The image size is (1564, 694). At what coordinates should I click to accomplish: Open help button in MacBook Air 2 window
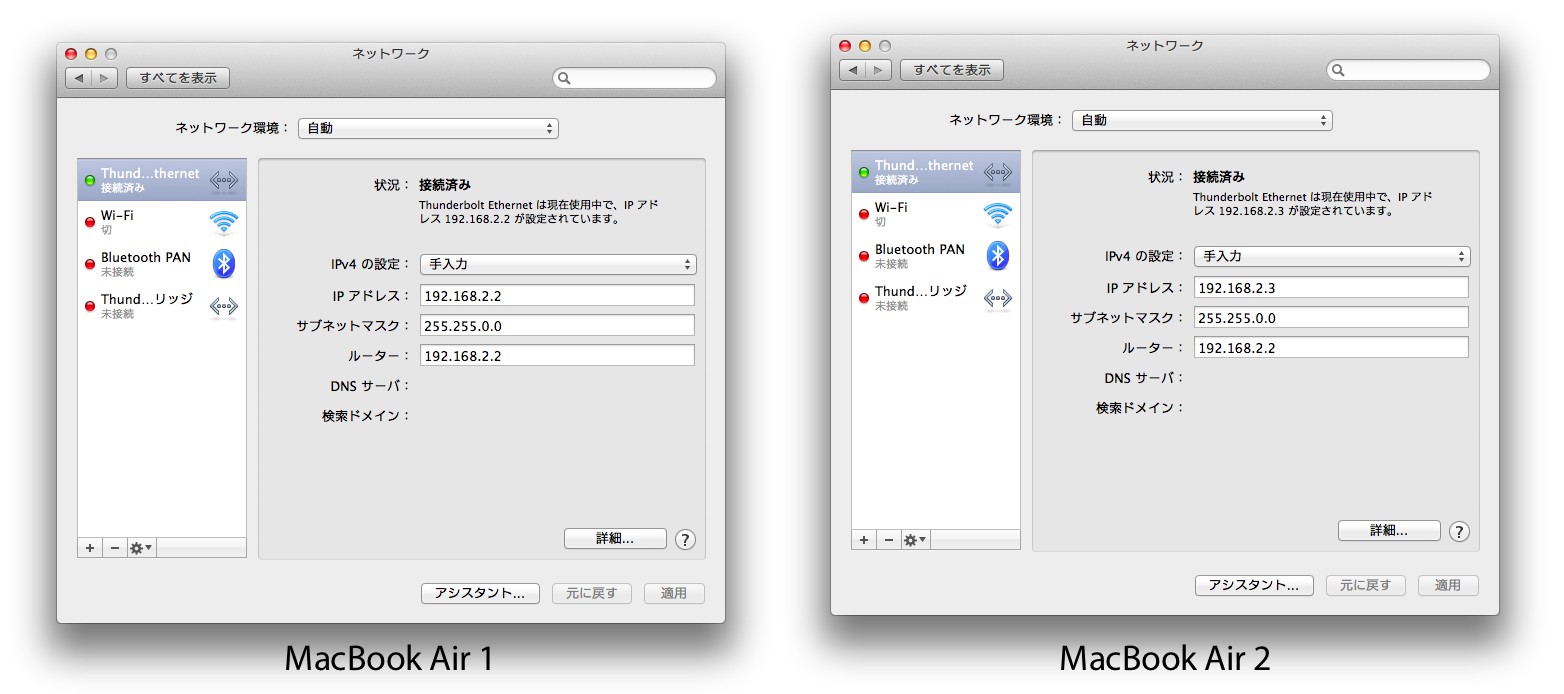pyautogui.click(x=1459, y=531)
